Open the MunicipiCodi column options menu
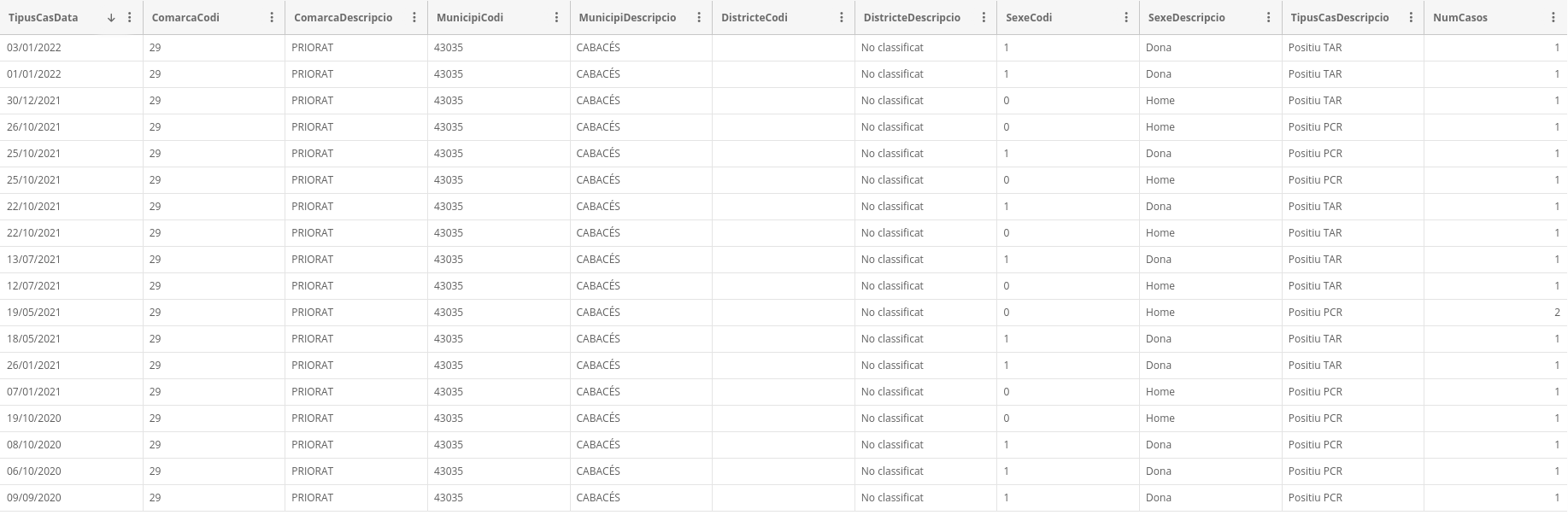Viewport: 1568px width, 515px height. pos(556,17)
